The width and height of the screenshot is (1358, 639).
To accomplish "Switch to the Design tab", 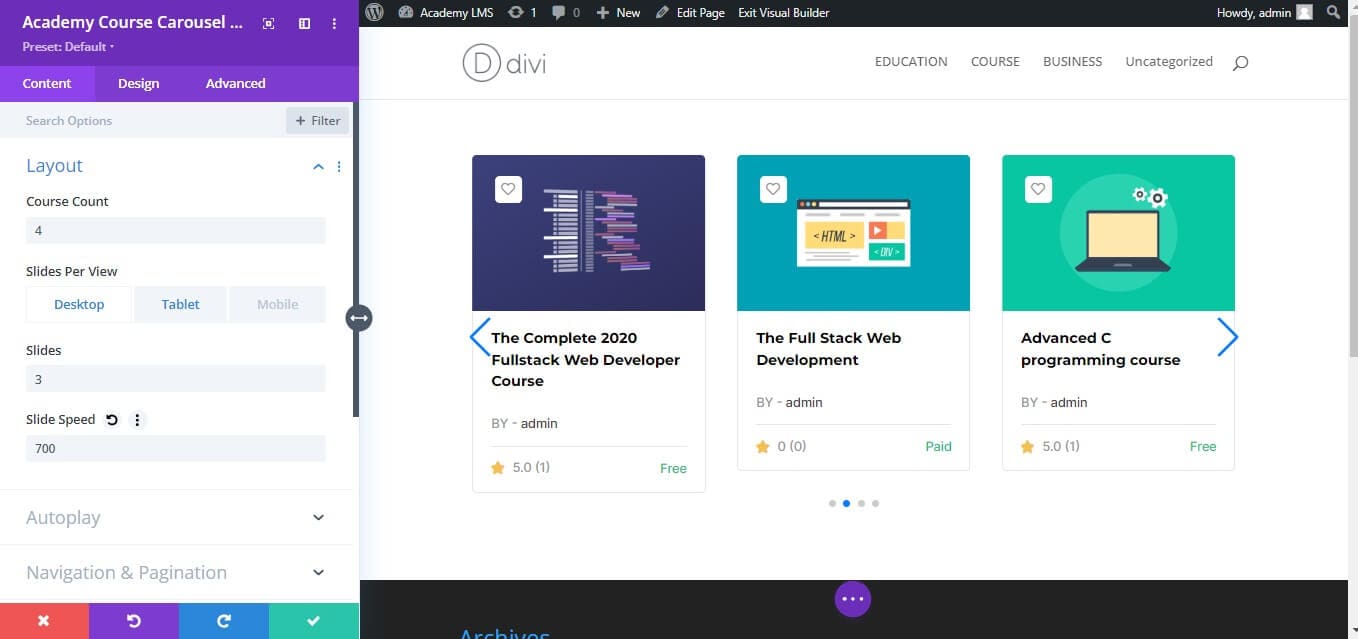I will pos(138,83).
